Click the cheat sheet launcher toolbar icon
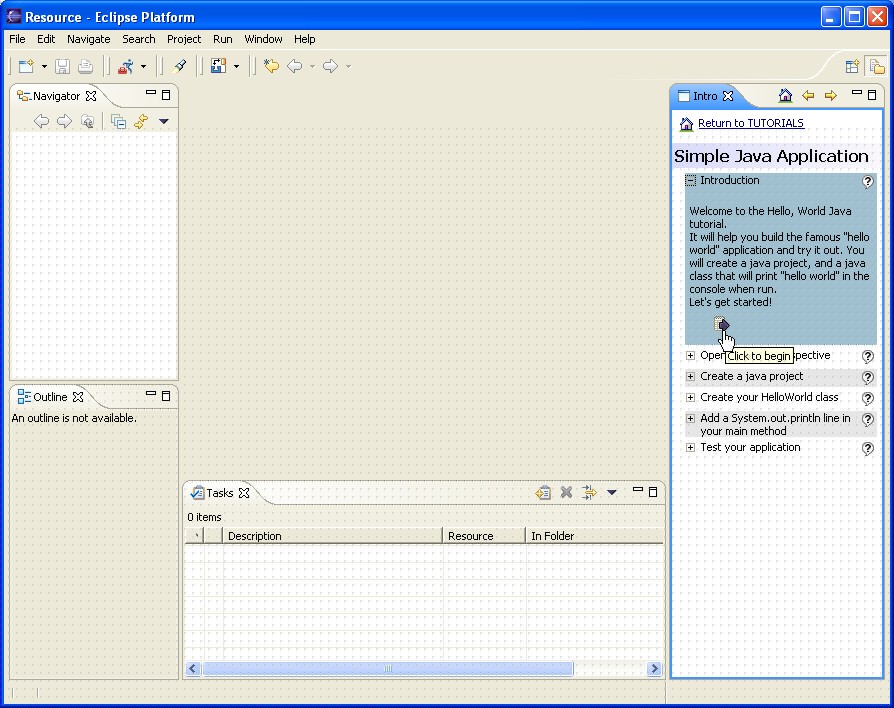The image size is (894, 708). point(218,66)
